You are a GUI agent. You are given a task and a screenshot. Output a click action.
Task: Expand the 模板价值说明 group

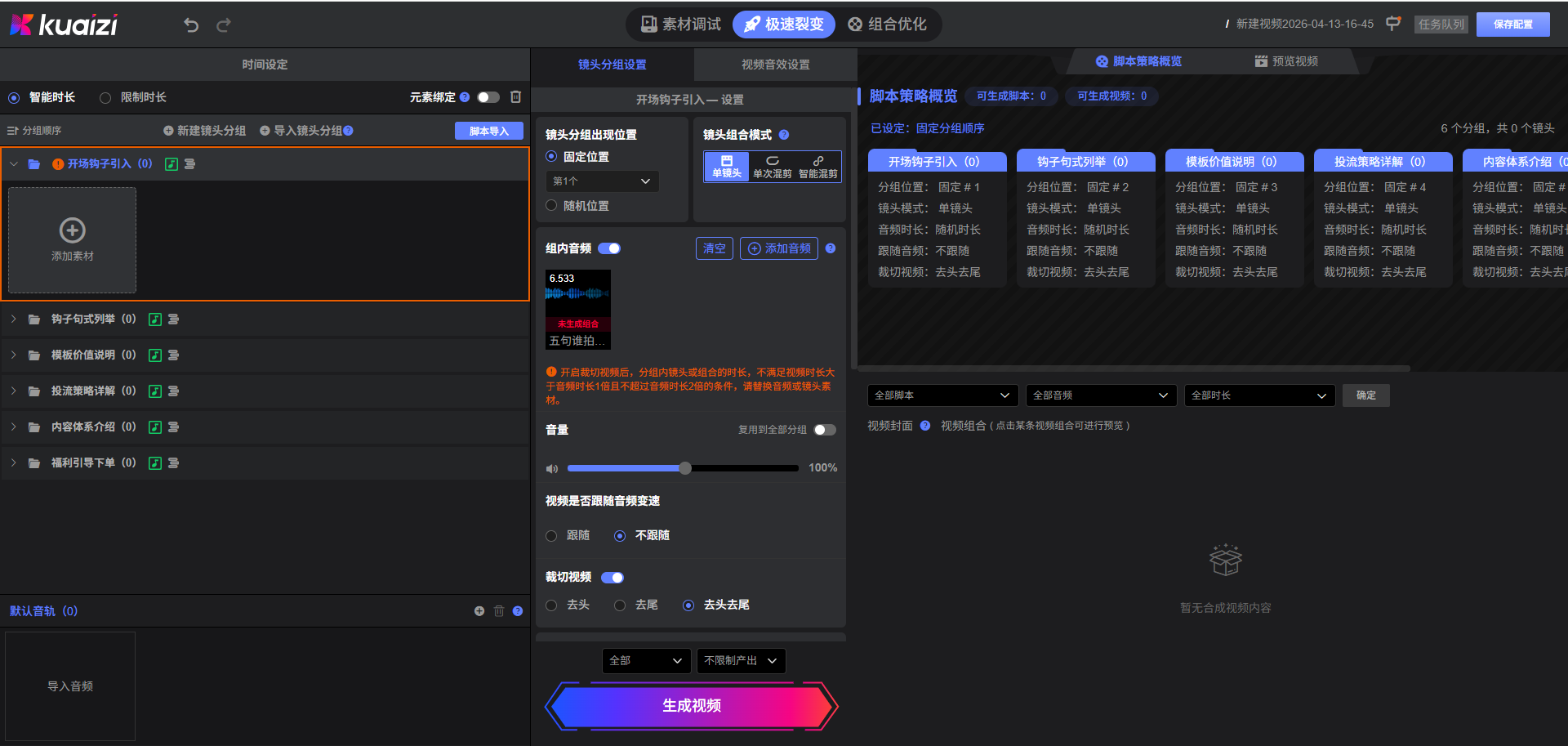coord(14,355)
